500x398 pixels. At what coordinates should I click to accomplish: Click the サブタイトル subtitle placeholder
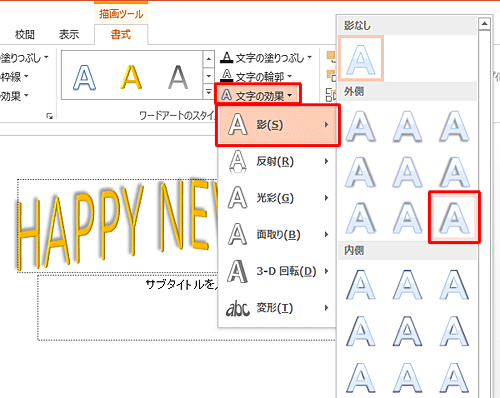pyautogui.click(x=183, y=284)
